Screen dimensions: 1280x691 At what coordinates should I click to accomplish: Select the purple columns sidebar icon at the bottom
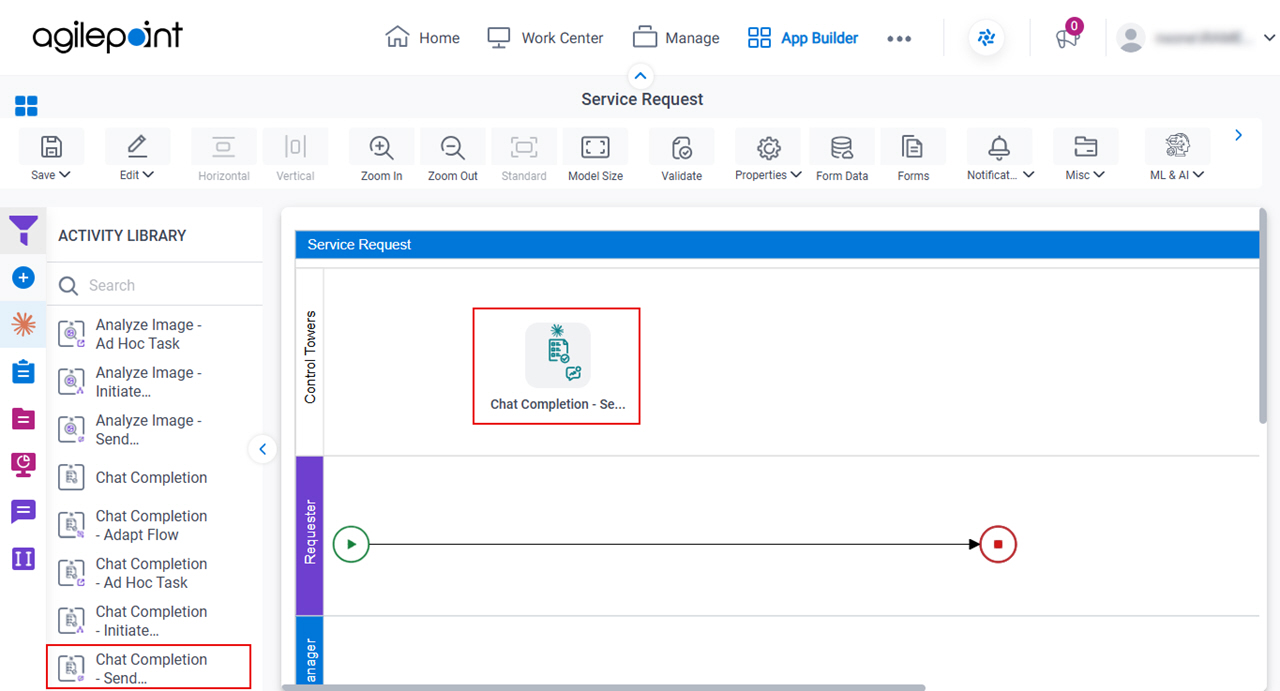click(23, 558)
